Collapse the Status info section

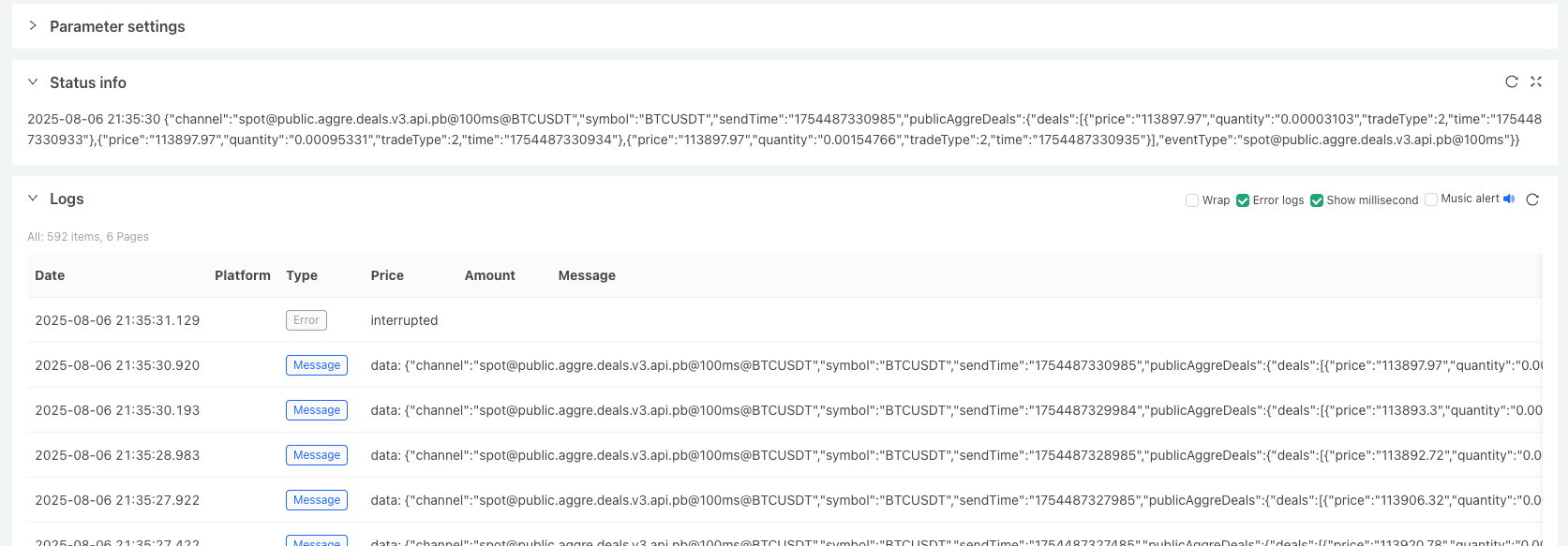click(33, 81)
